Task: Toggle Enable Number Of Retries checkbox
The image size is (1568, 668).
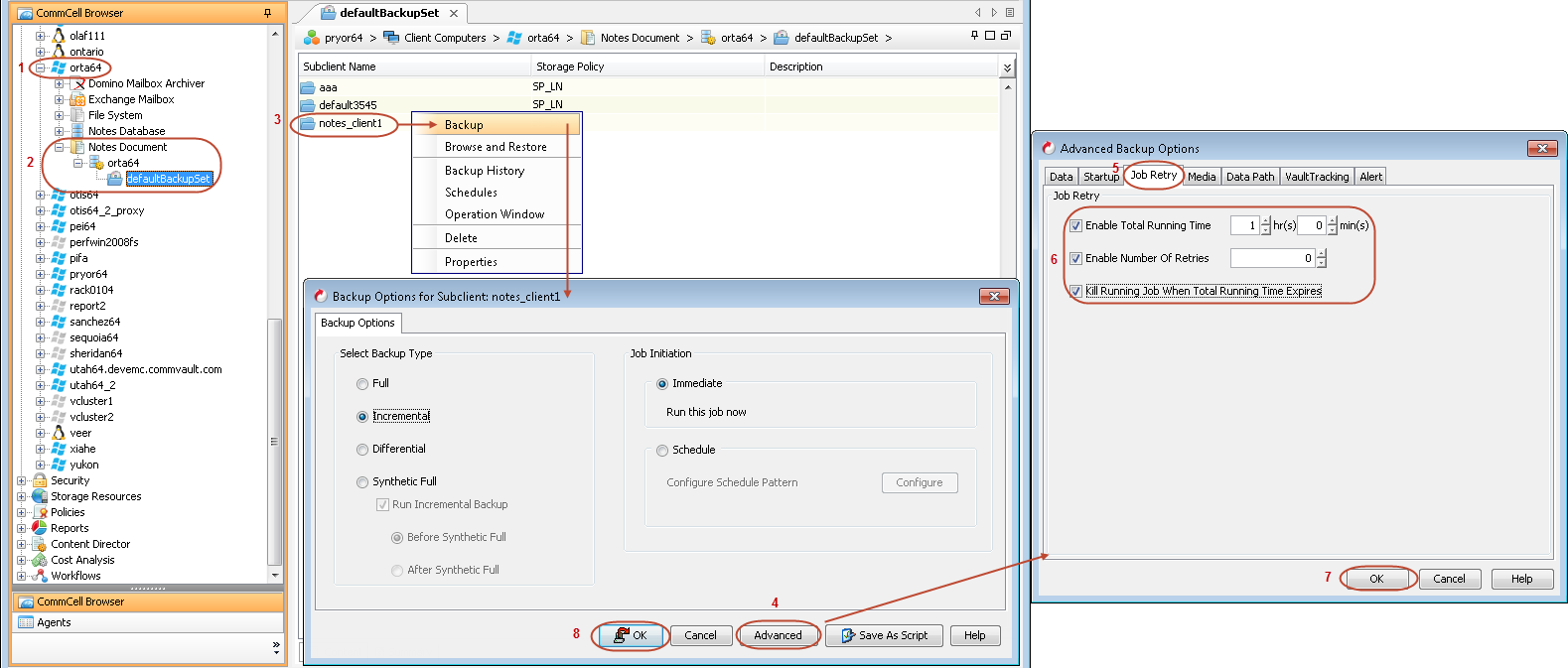Action: coord(1075,258)
